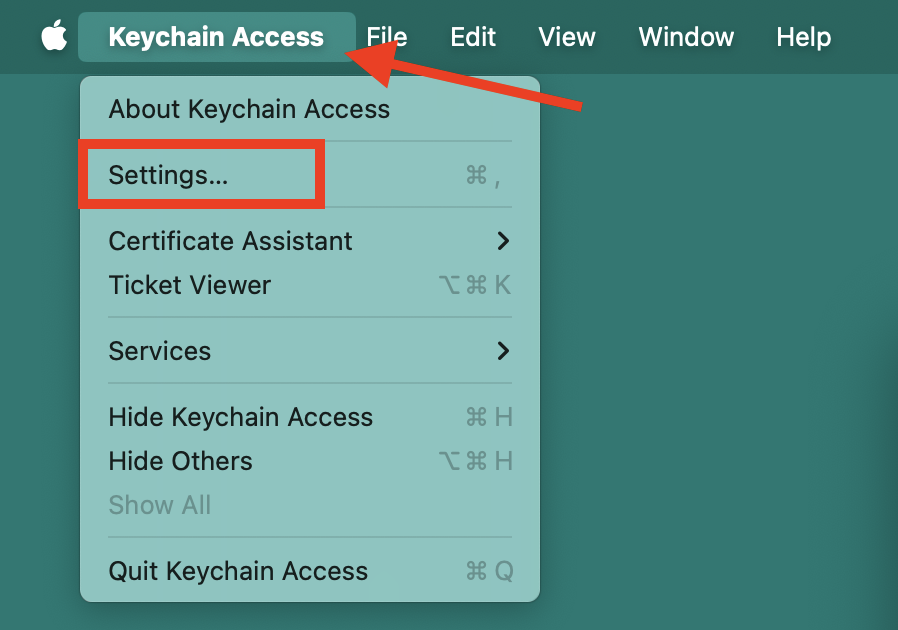Expand the Certificate Assistant submenu
The height and width of the screenshot is (630, 898).
(x=230, y=241)
